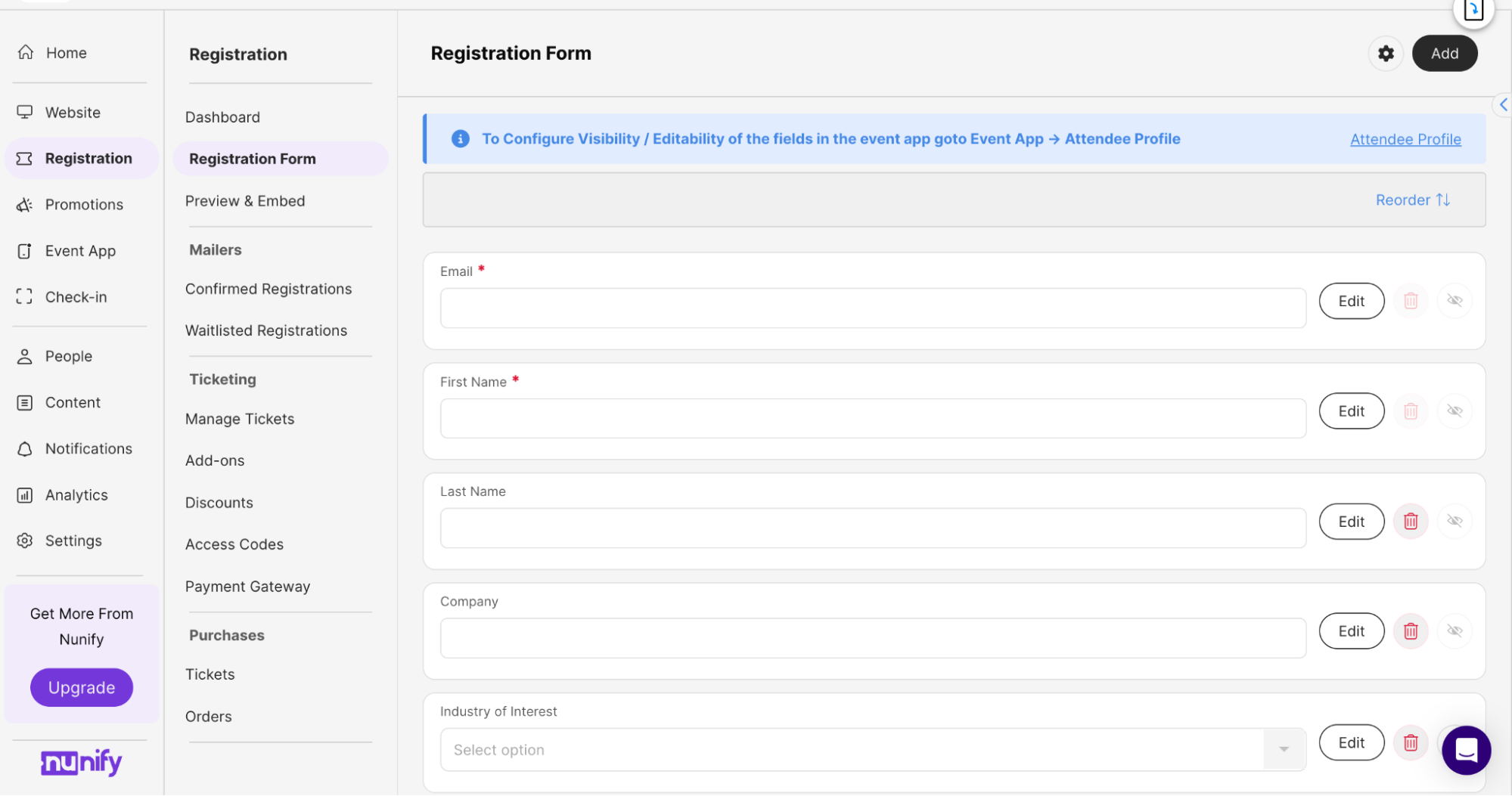Click the Promotions megaphone icon
Screen dimensions: 1512x796
pyautogui.click(x=25, y=204)
